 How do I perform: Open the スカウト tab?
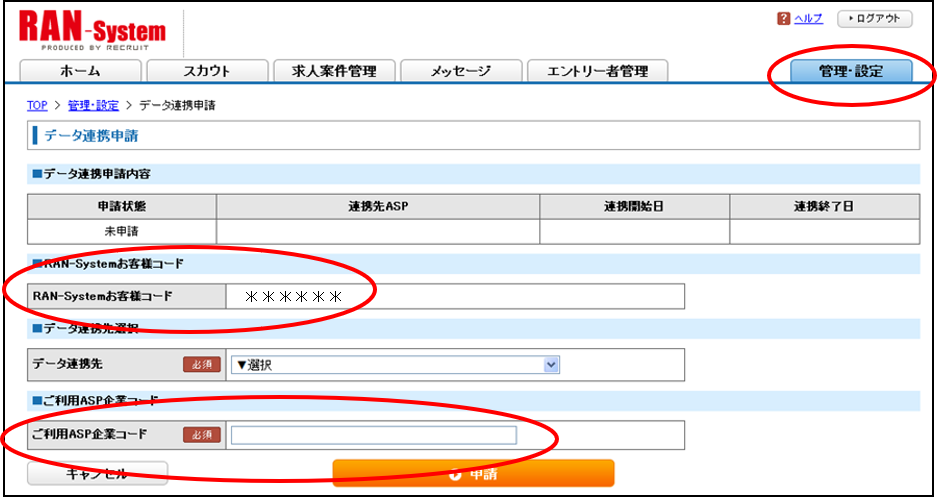(207, 72)
